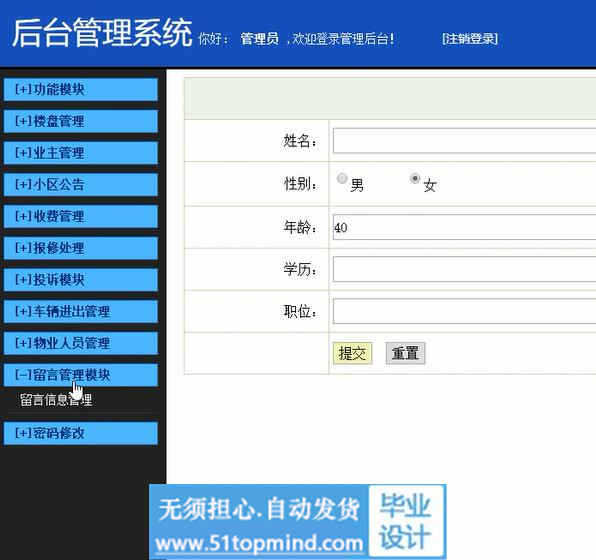Open the 留言信息管理 submenu item
The image size is (596, 560).
pos(56,400)
